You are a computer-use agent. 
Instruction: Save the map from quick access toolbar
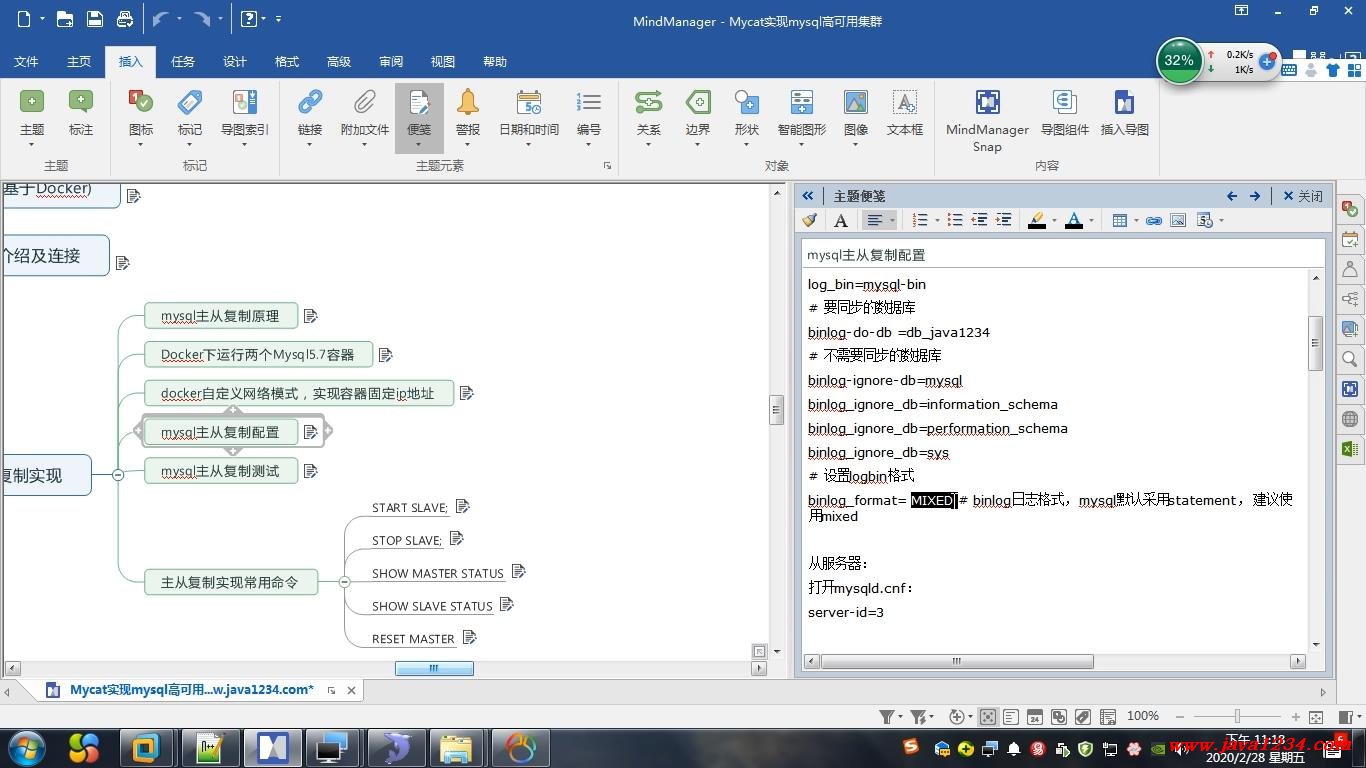94,19
